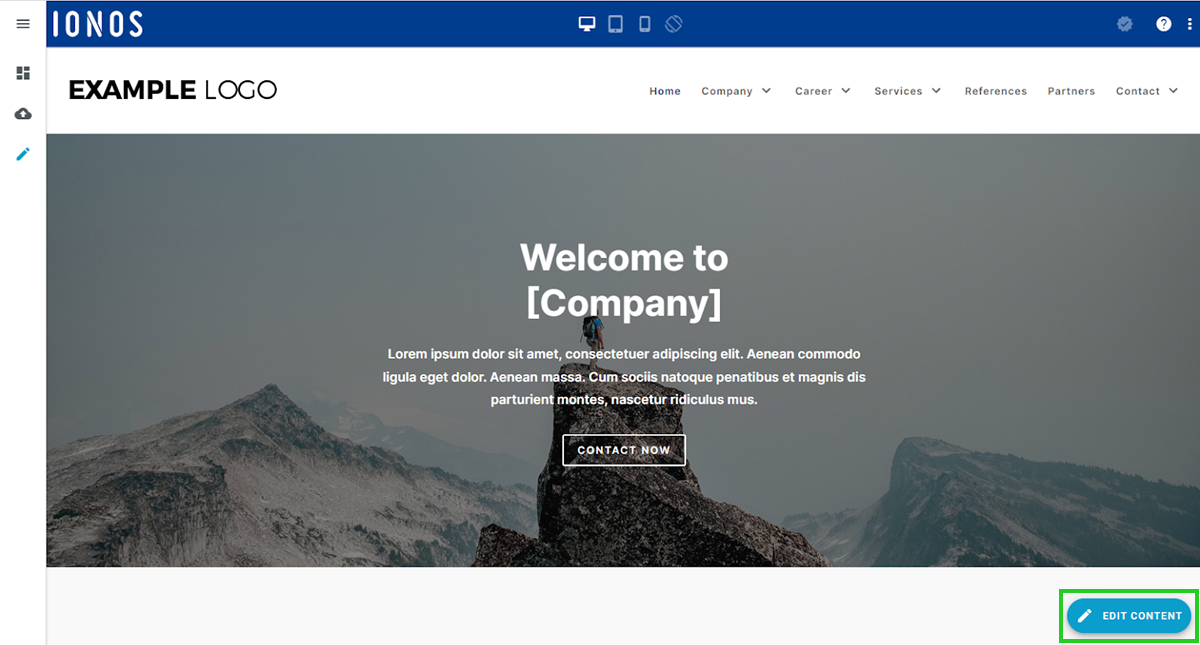Viewport: 1200px width, 645px height.
Task: Open the hamburger menu in the sidebar
Action: 23,24
